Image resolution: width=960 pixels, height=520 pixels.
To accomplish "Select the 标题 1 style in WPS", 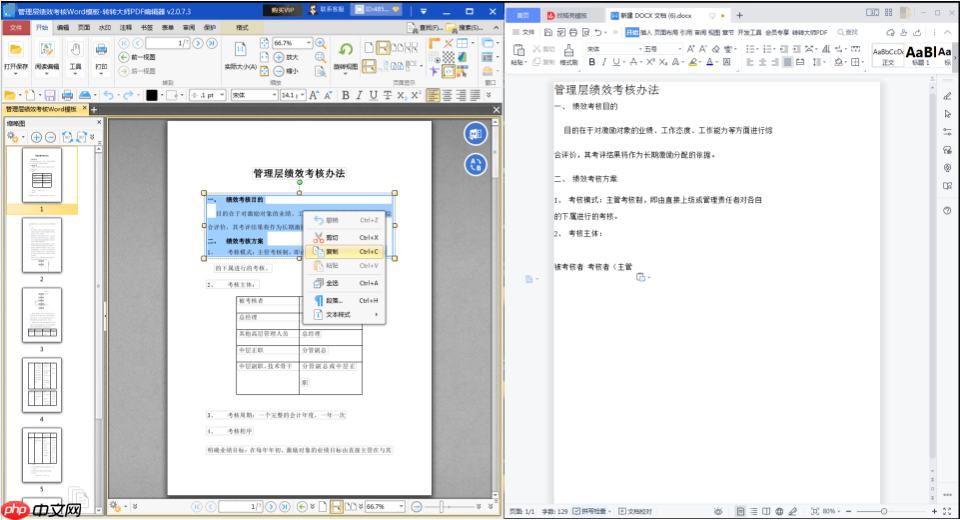I will [x=921, y=55].
